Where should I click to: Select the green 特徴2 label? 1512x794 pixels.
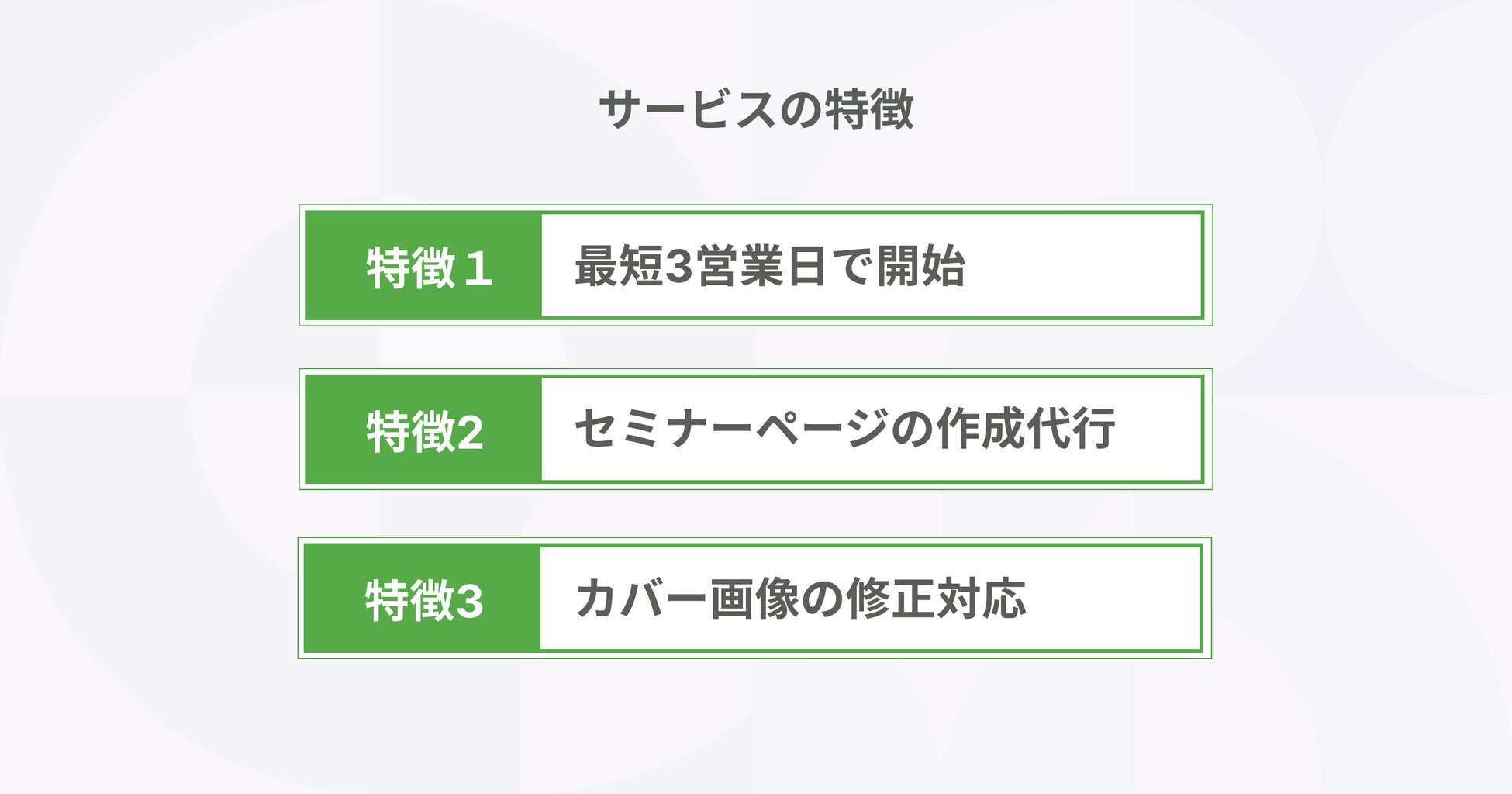point(423,430)
